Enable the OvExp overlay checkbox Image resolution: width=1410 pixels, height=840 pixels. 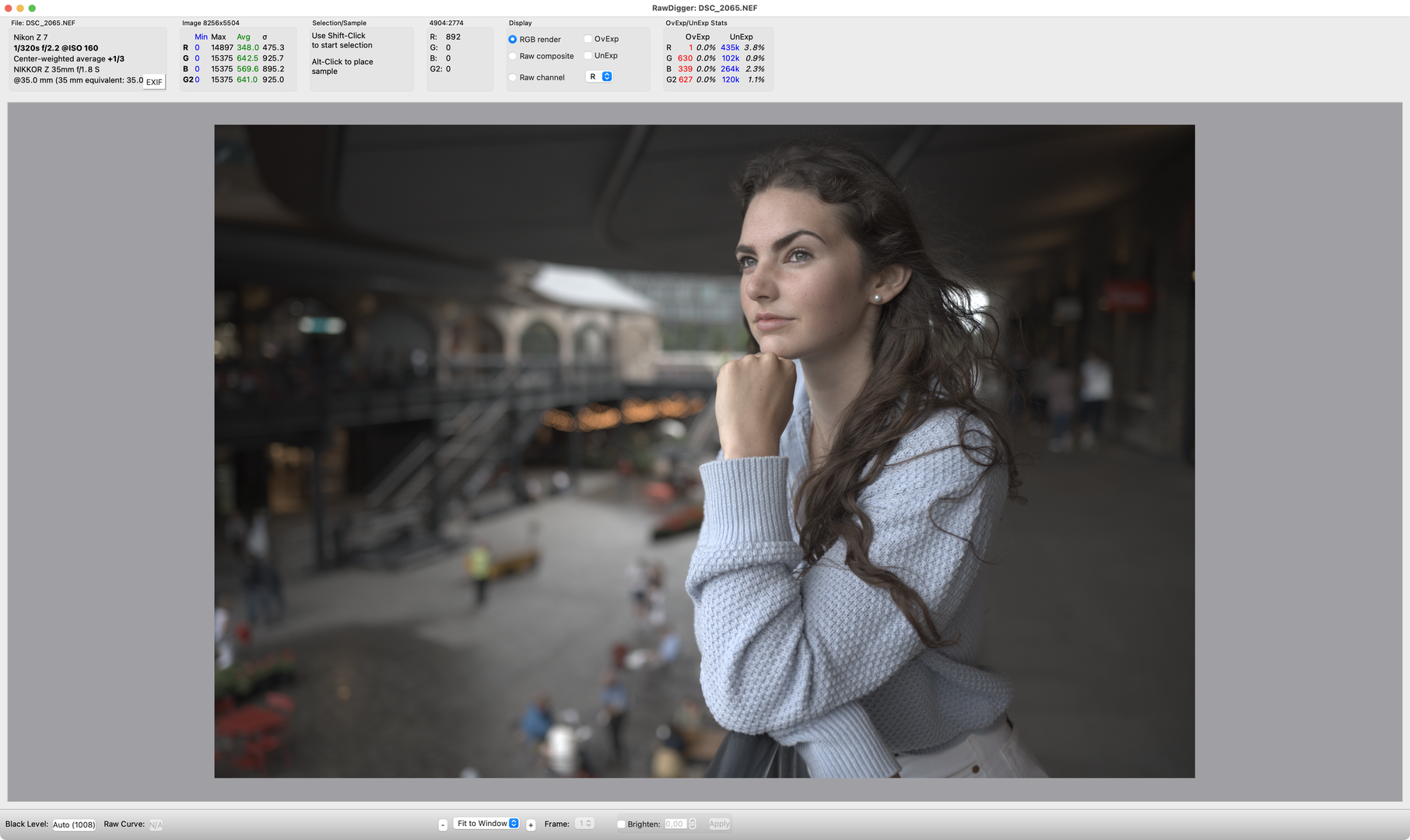coord(588,39)
